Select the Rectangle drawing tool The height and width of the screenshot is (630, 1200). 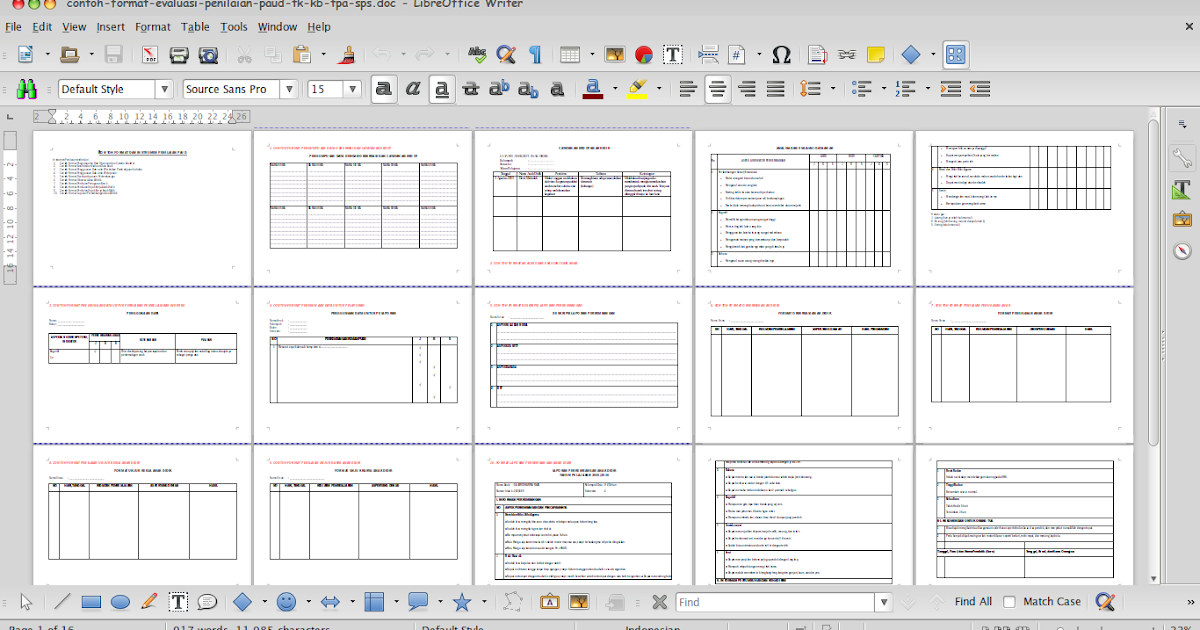pyautogui.click(x=91, y=602)
